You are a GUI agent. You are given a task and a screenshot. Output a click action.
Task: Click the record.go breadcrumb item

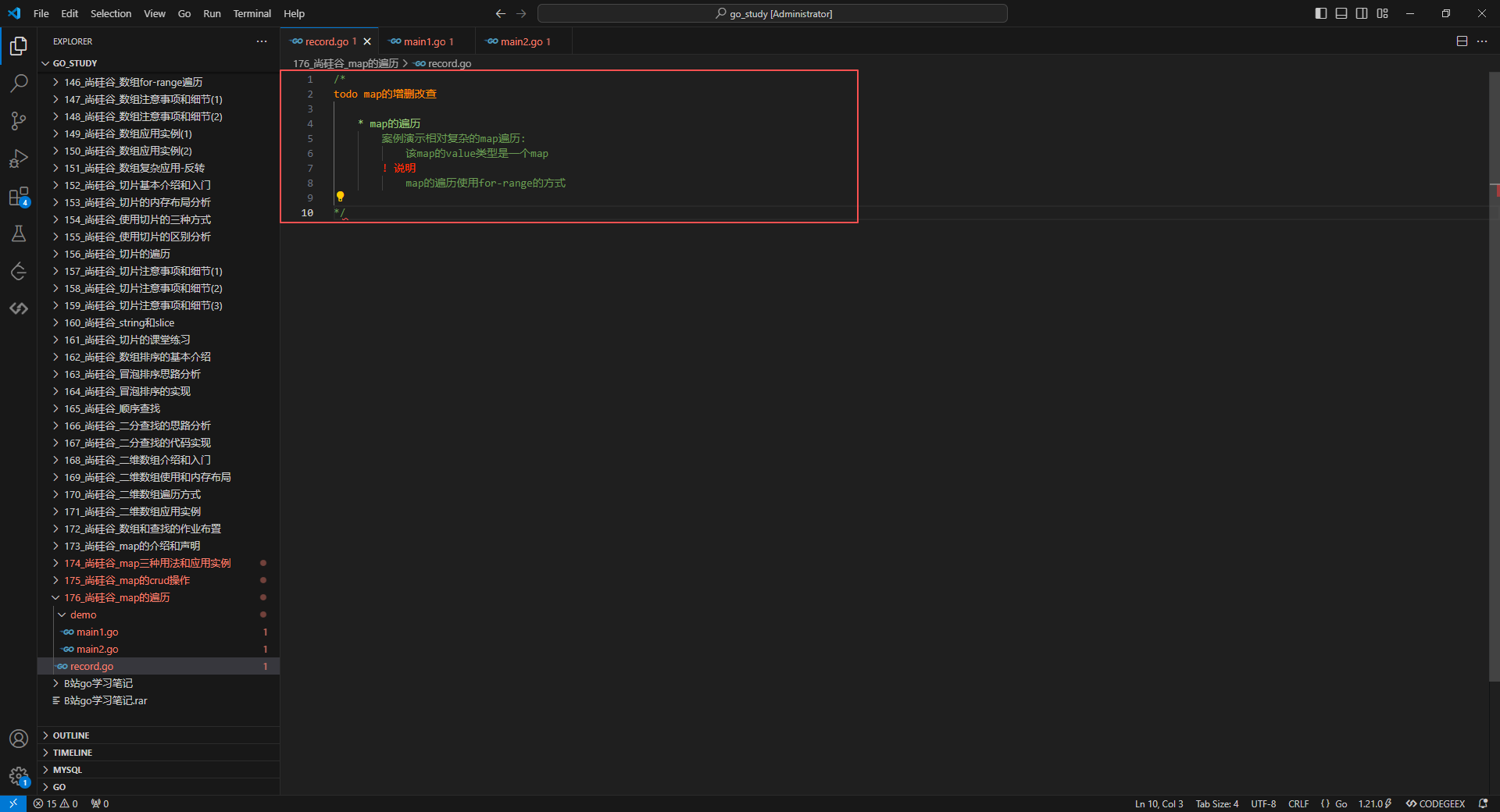[x=443, y=63]
